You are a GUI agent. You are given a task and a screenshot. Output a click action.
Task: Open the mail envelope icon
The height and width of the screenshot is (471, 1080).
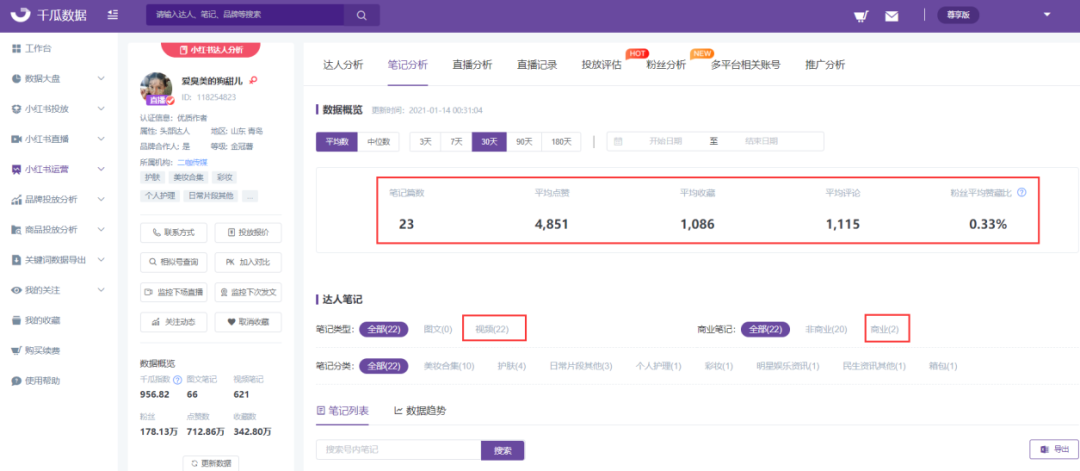pyautogui.click(x=891, y=15)
